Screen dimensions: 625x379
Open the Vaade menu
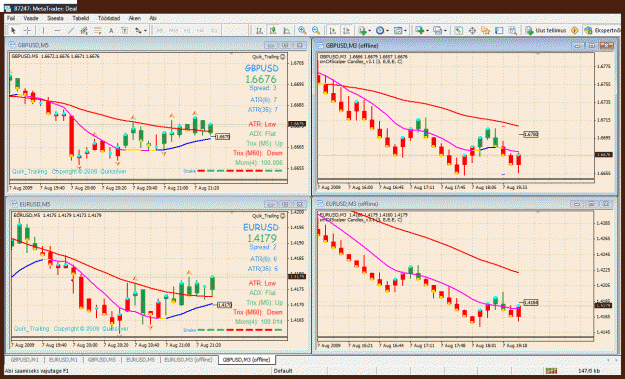31,18
